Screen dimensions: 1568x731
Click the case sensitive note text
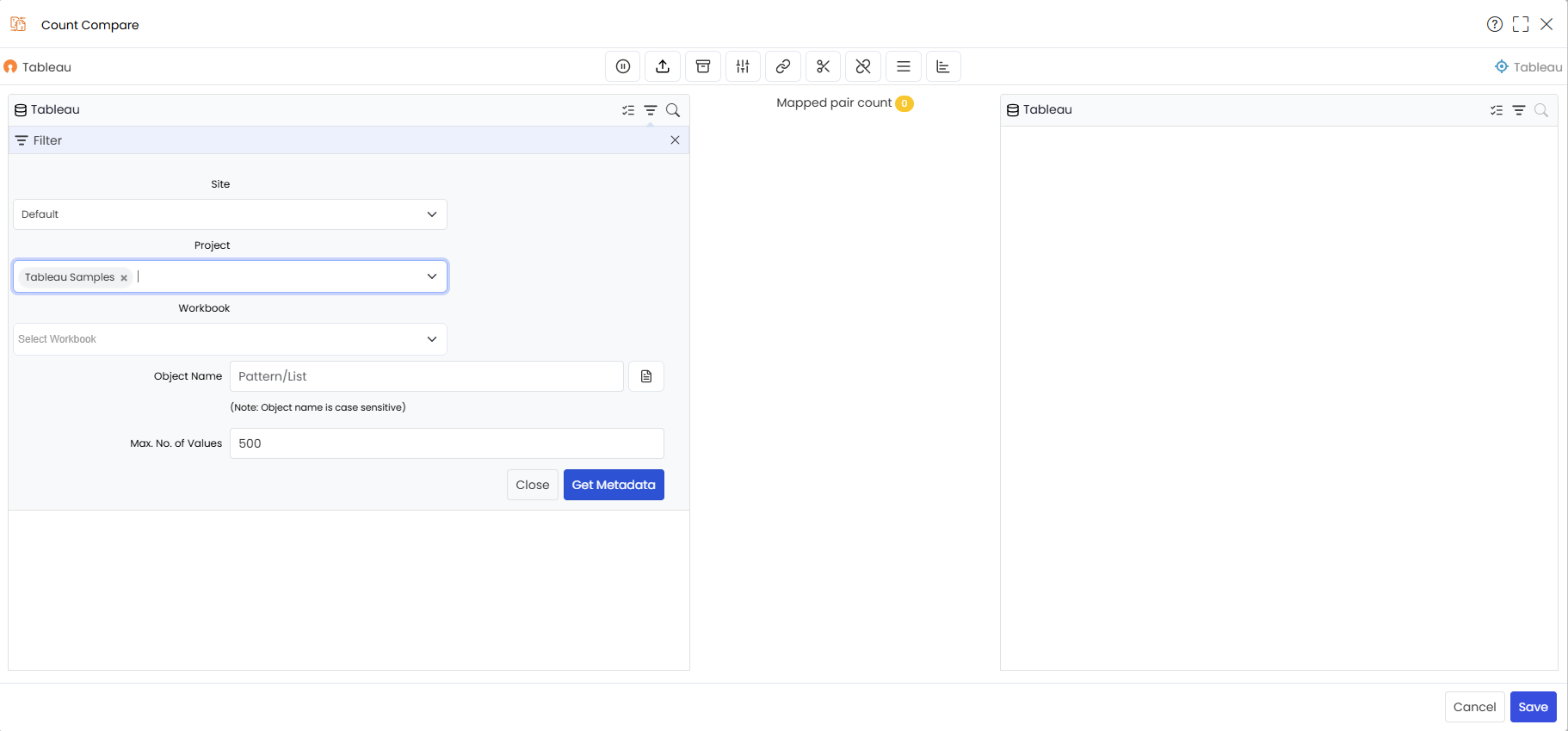point(318,407)
